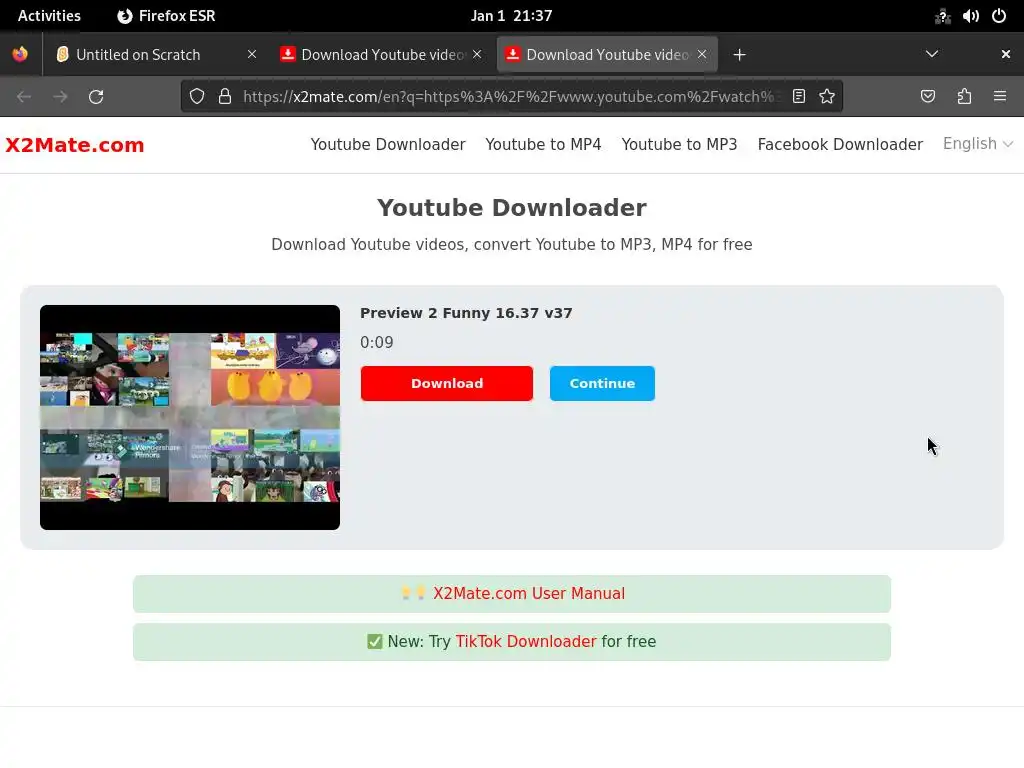
Task: Click the Youtube Downloader page heading
Action: [x=511, y=208]
